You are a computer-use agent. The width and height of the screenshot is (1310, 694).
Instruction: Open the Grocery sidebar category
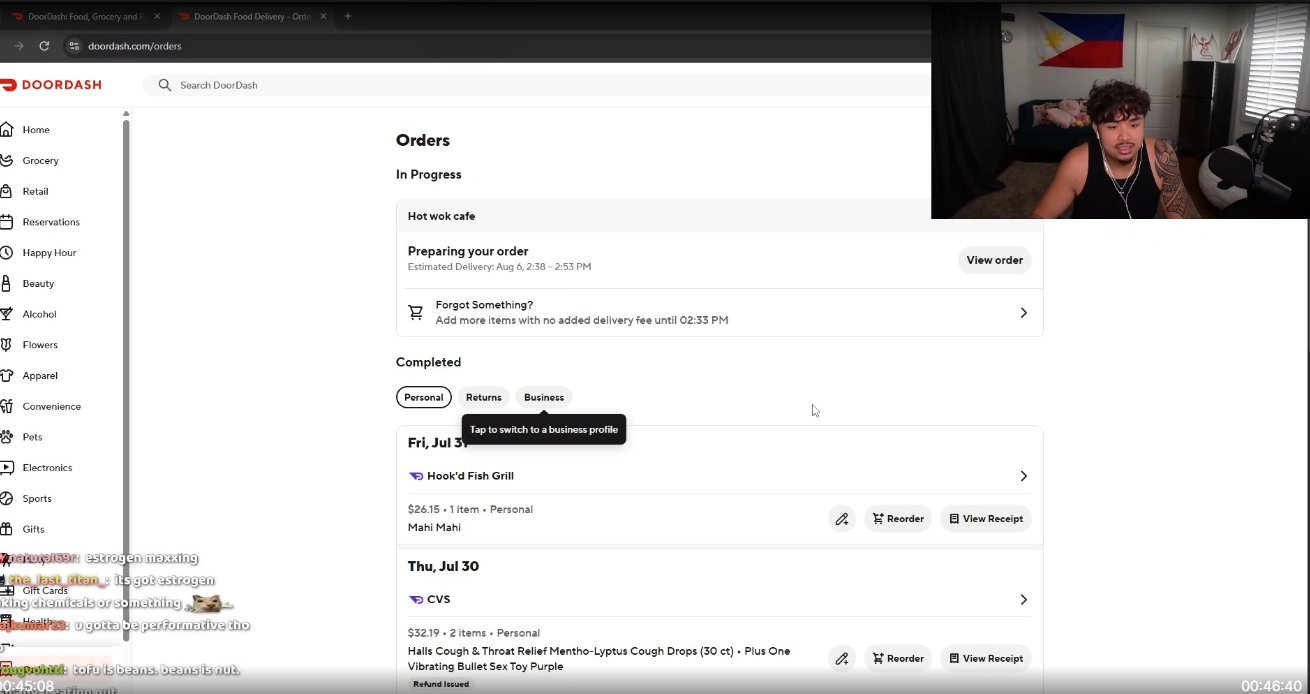point(40,160)
